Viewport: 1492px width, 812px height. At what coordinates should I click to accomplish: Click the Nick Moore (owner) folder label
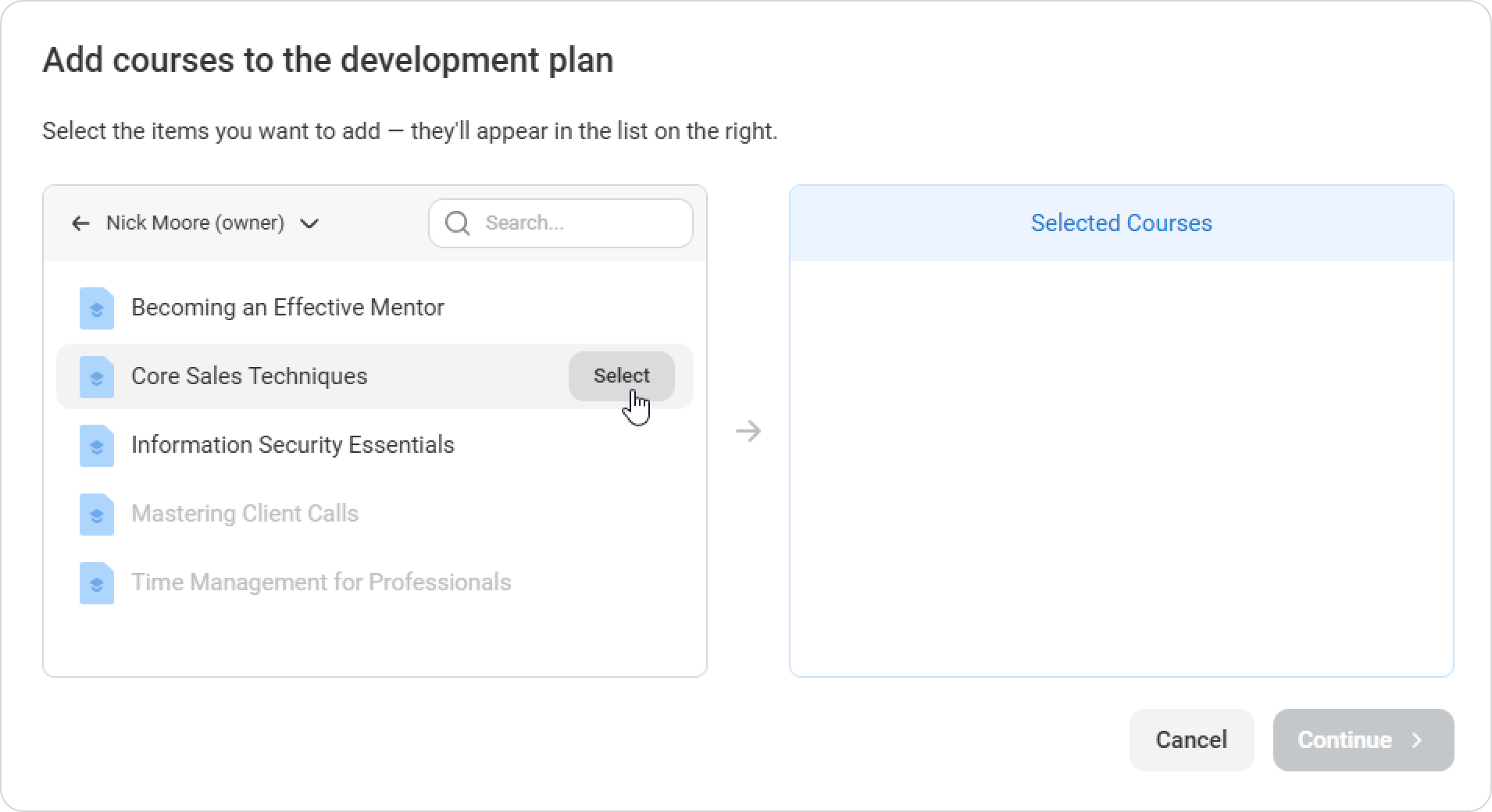tap(195, 223)
